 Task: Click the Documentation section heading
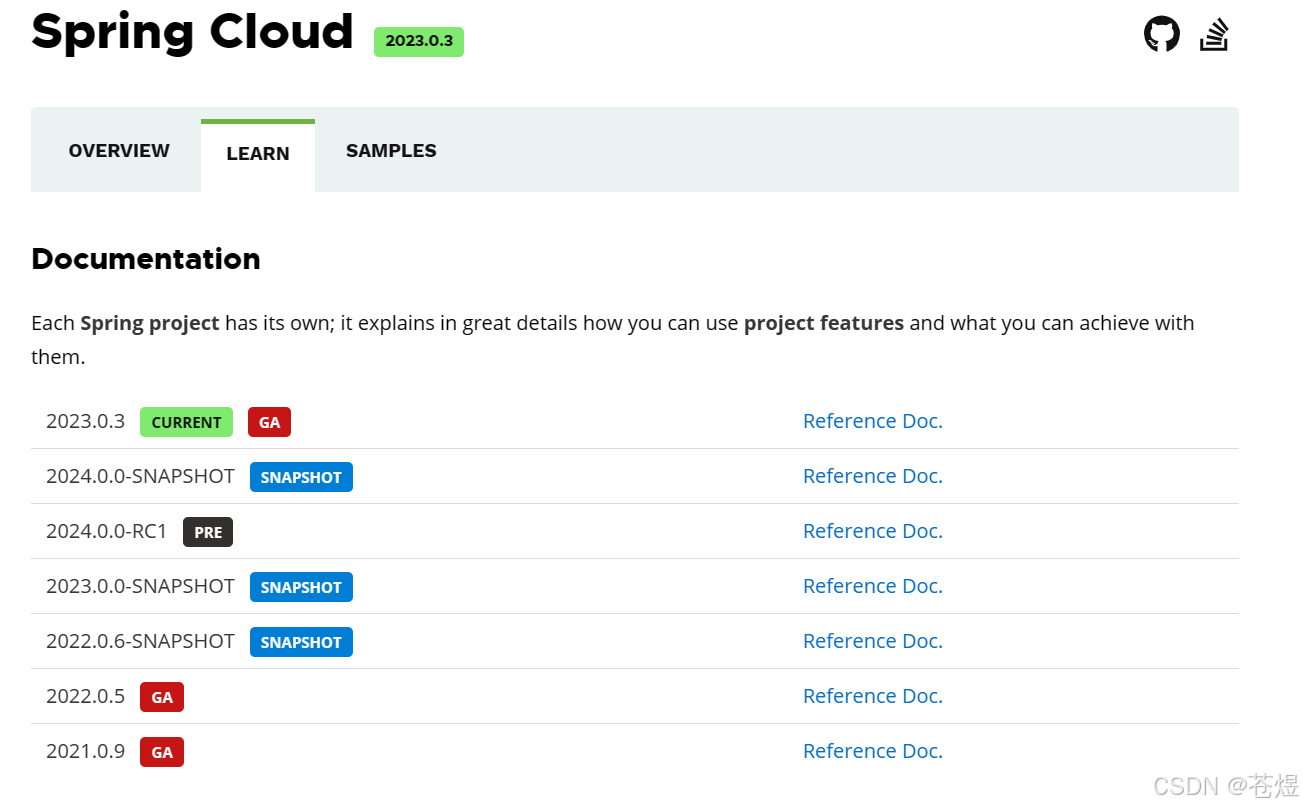[x=145, y=258]
